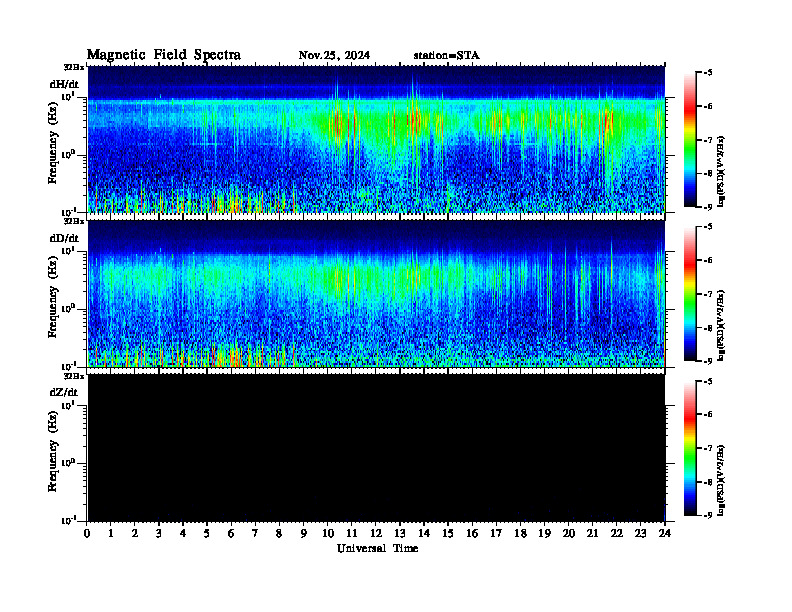Click hour tick label 1 on time axis
This screenshot has height=612, width=792.
(x=111, y=534)
